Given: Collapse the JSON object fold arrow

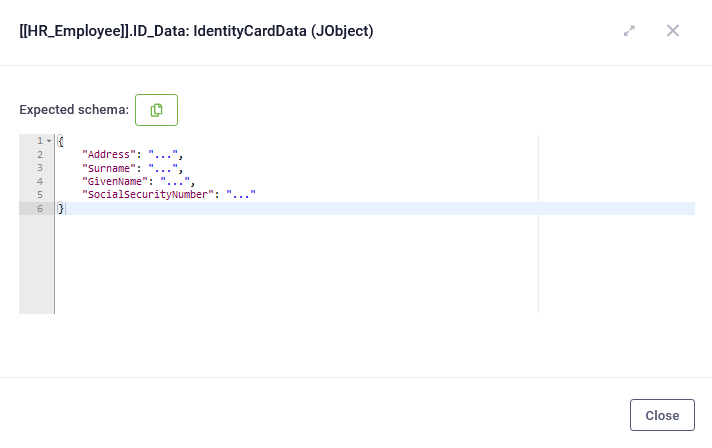Looking at the screenshot, I should [49, 141].
